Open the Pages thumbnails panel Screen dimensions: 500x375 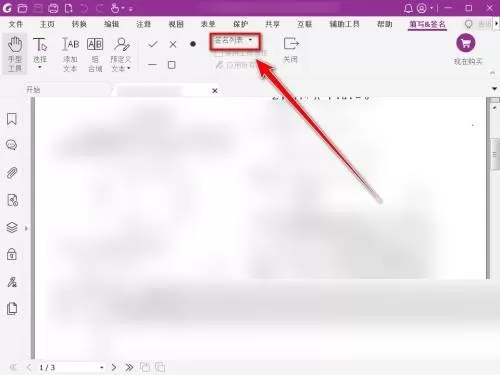[12, 309]
